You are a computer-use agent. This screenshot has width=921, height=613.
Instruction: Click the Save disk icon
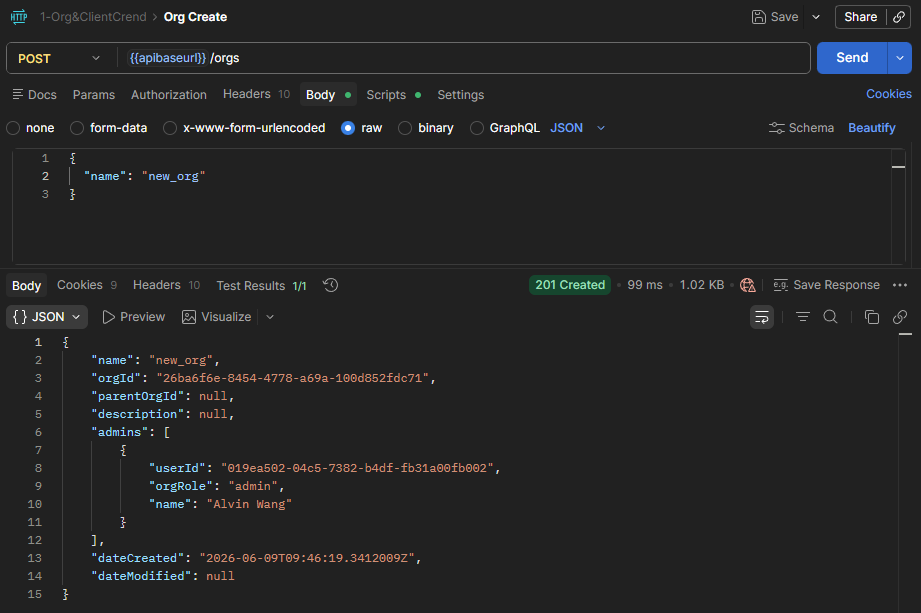tap(758, 17)
